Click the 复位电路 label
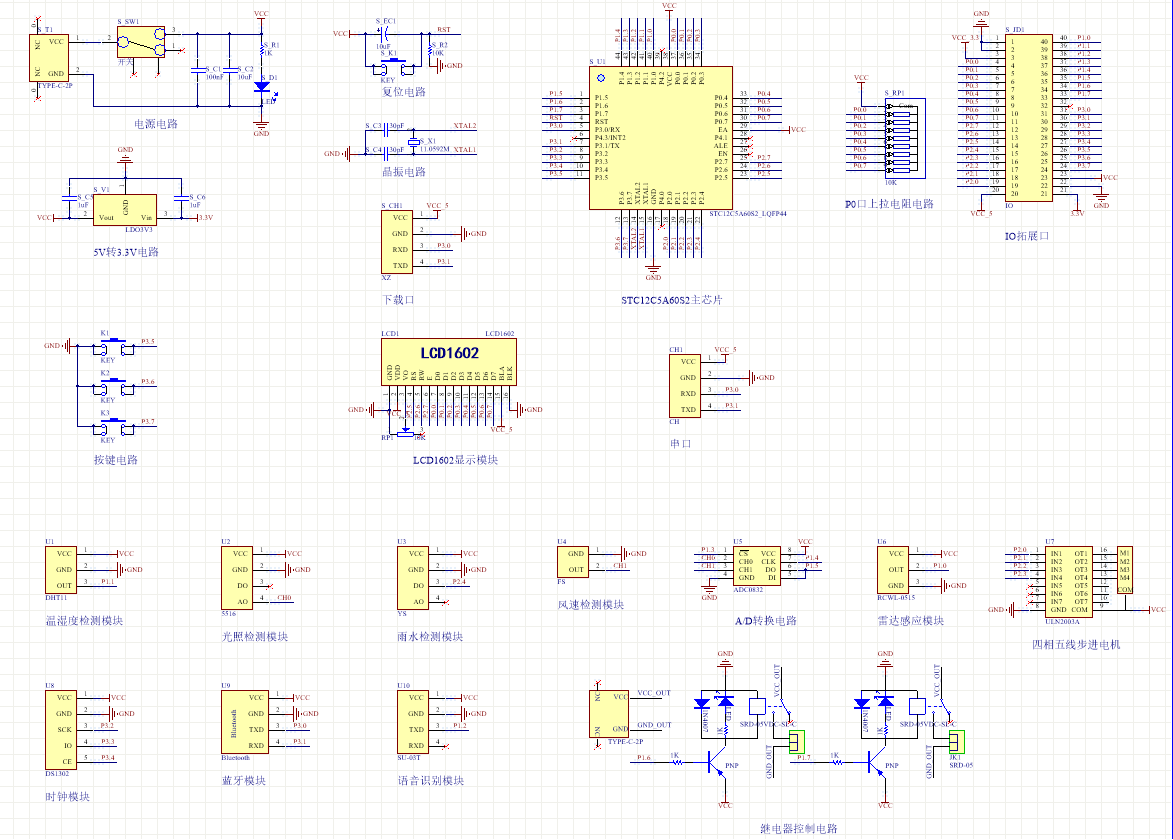This screenshot has width=1173, height=840. pyautogui.click(x=403, y=92)
